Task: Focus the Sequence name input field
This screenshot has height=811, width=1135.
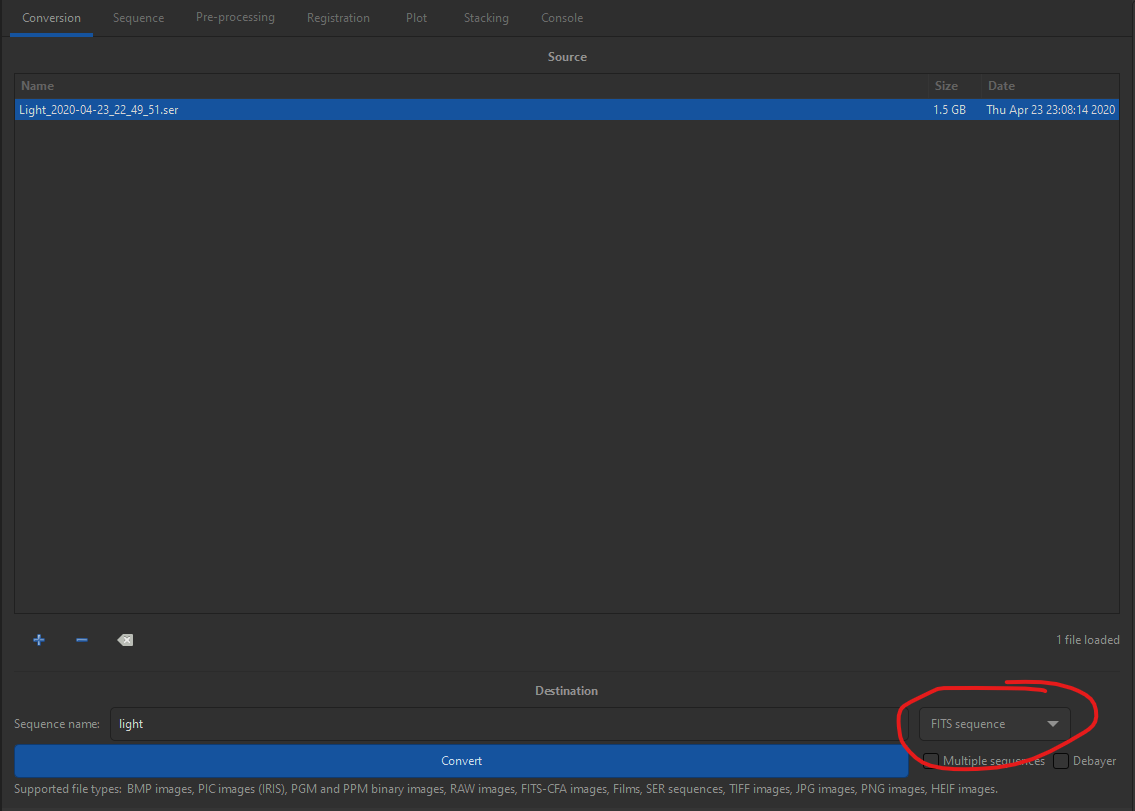Action: tap(508, 724)
